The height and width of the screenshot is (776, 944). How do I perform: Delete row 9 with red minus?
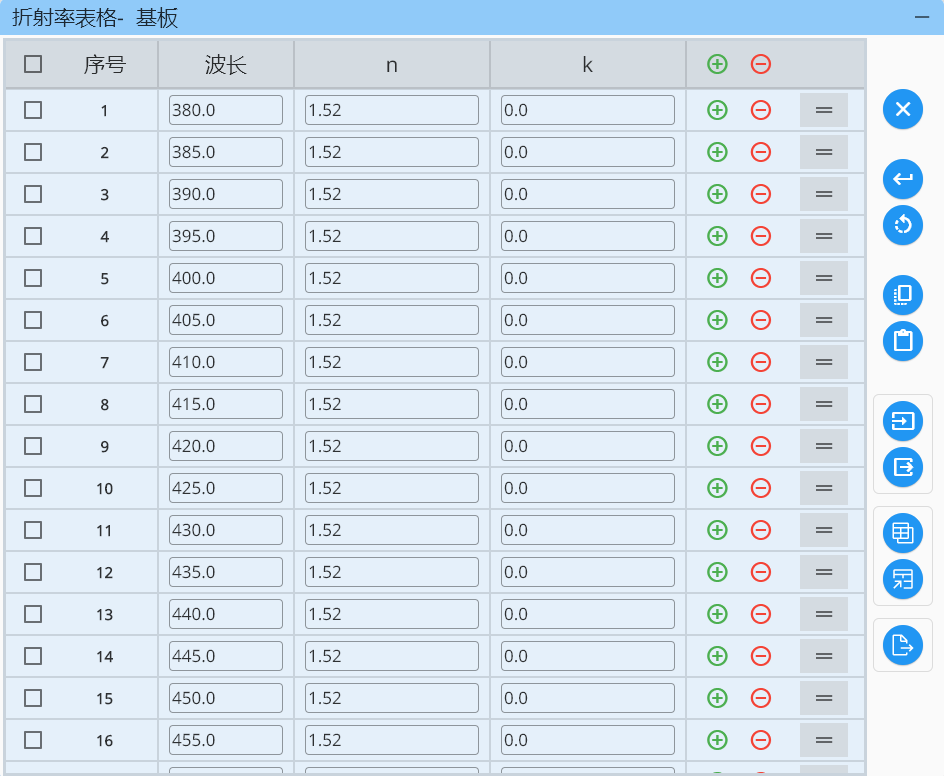(761, 446)
